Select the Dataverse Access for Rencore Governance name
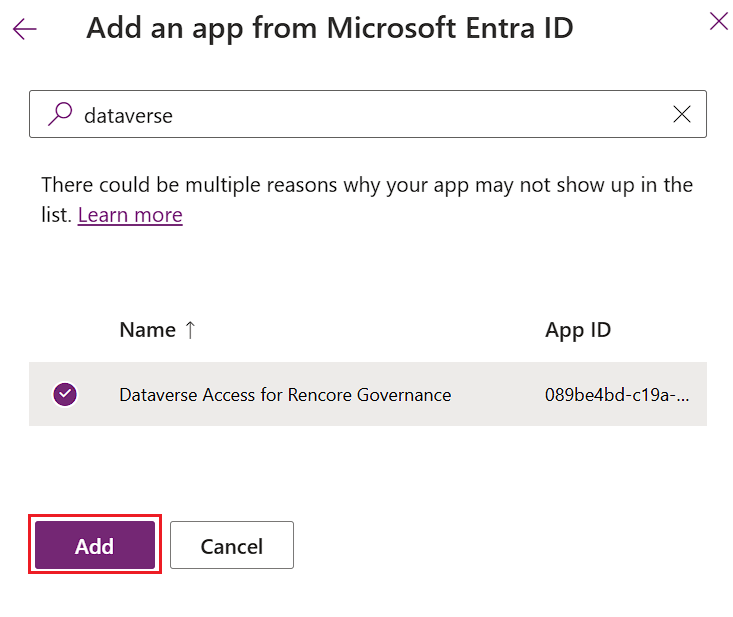Image resolution: width=733 pixels, height=617 pixels. [x=285, y=395]
